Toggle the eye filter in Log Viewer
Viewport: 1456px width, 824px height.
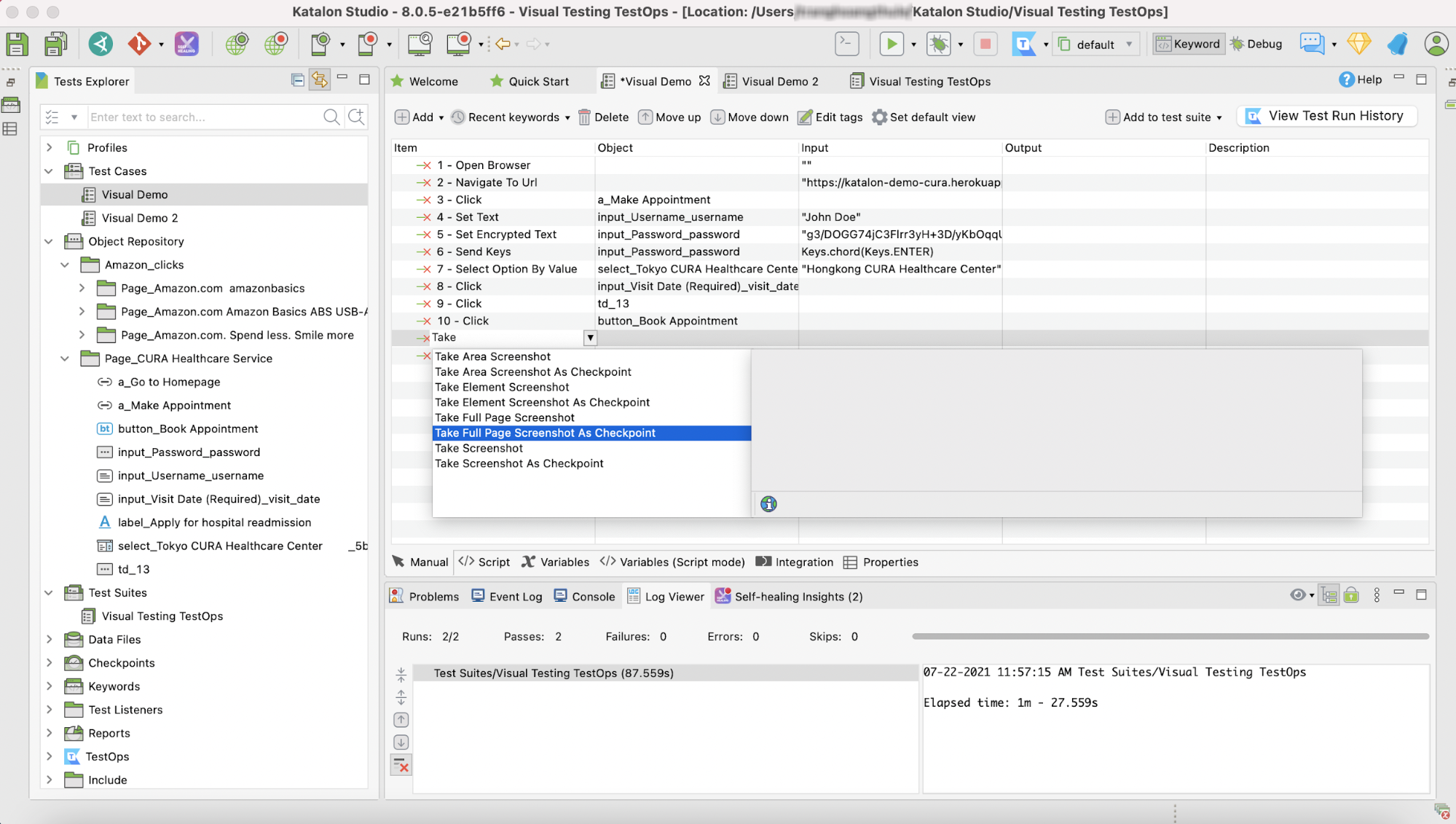tap(1297, 595)
